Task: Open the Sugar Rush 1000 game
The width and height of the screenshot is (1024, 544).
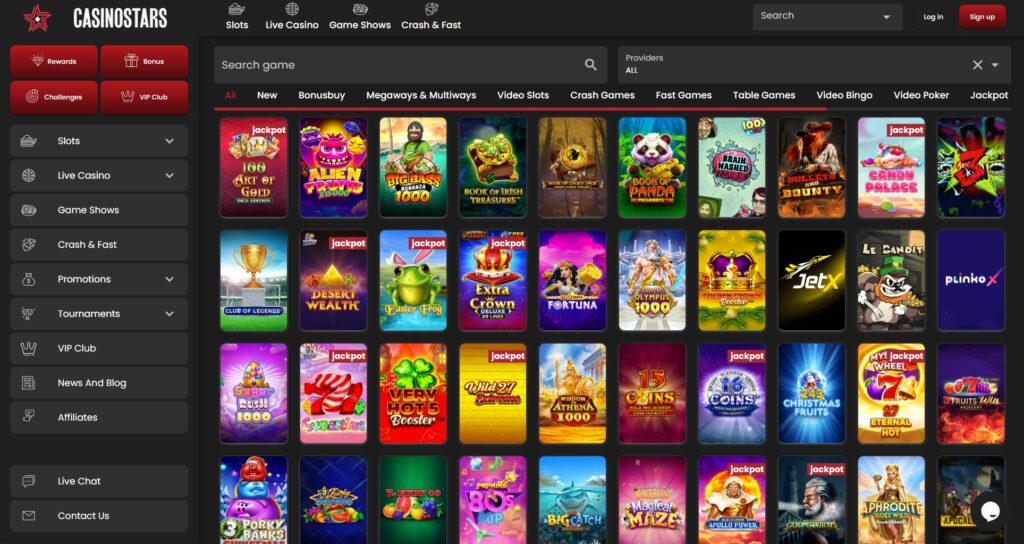Action: point(253,394)
